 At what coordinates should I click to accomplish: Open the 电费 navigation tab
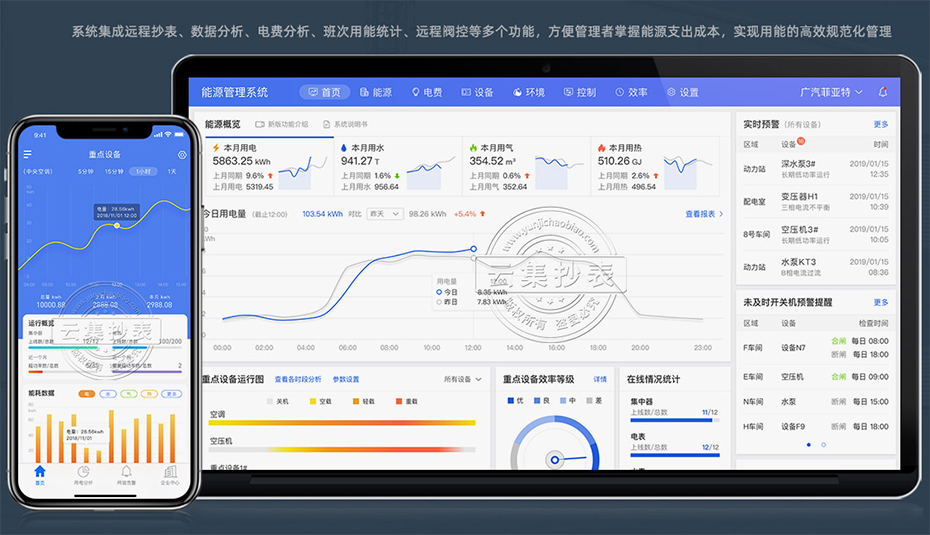tap(427, 92)
